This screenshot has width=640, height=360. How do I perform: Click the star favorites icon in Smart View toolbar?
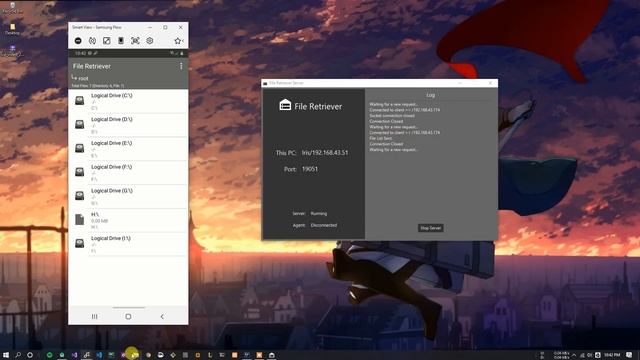click(x=178, y=41)
